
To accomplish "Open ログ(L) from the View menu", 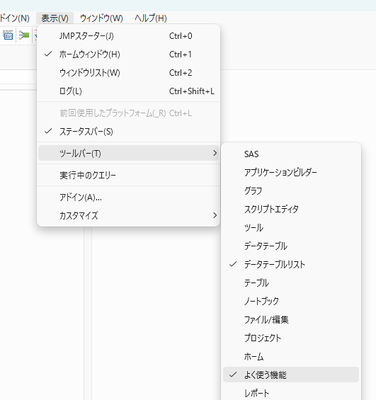I will tap(128, 91).
